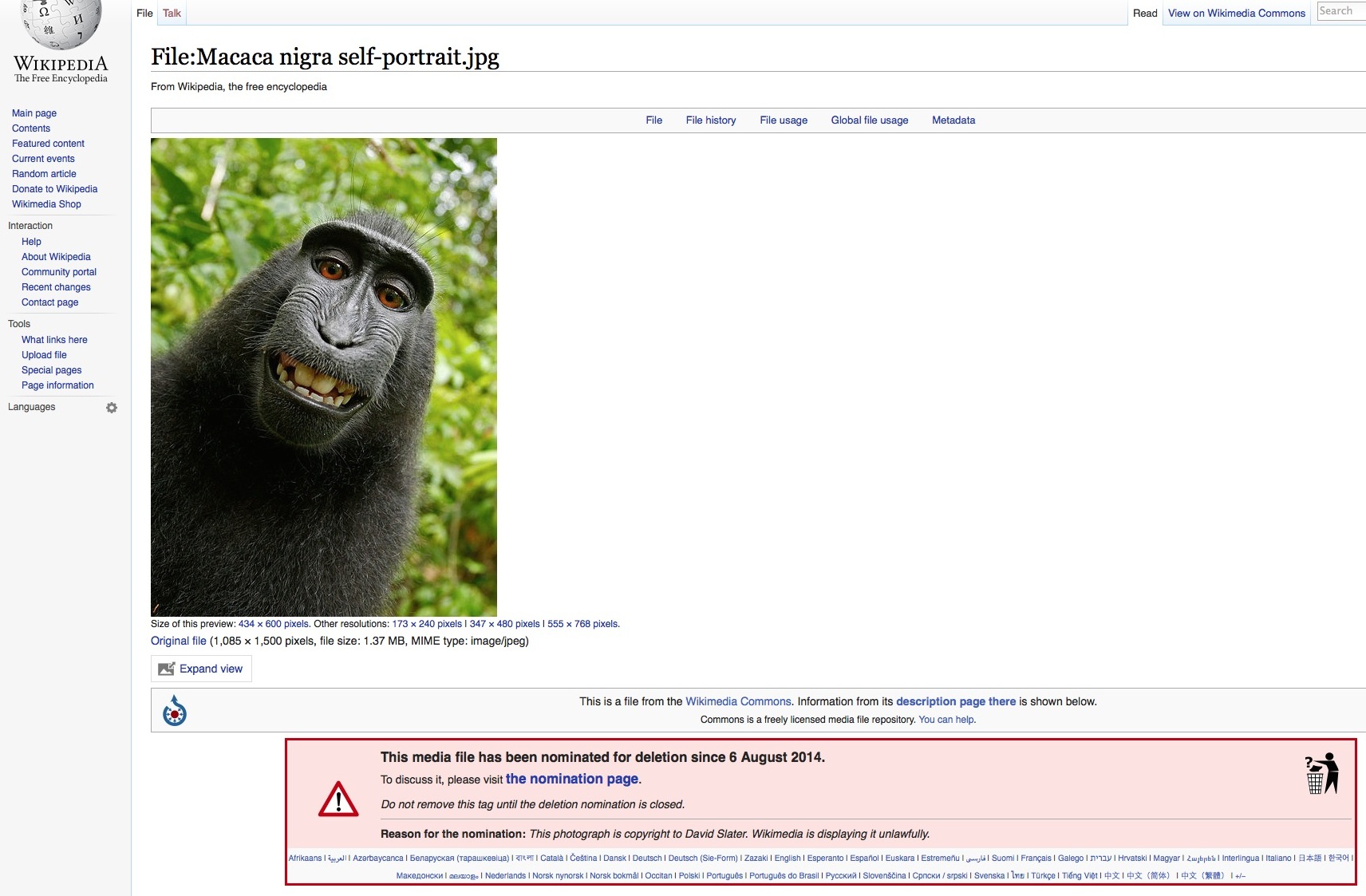This screenshot has height=896, width=1366.
Task: Open the macaque self-portrait image
Action: pyautogui.click(x=324, y=377)
